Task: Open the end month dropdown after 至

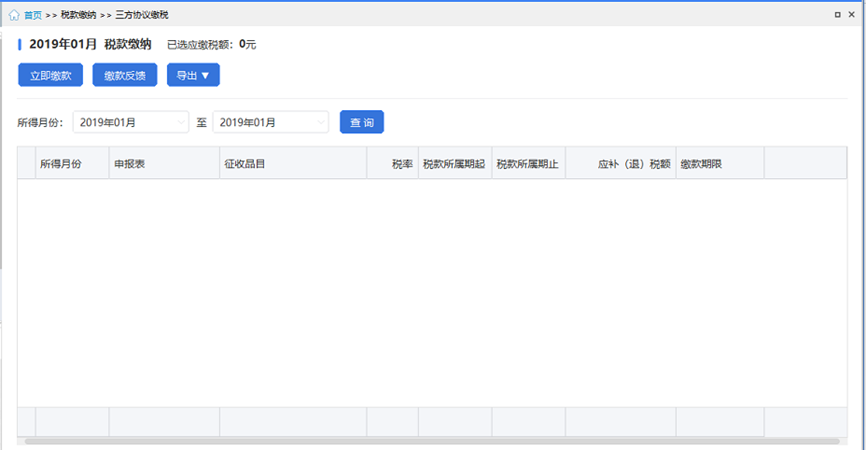Action: (270, 122)
